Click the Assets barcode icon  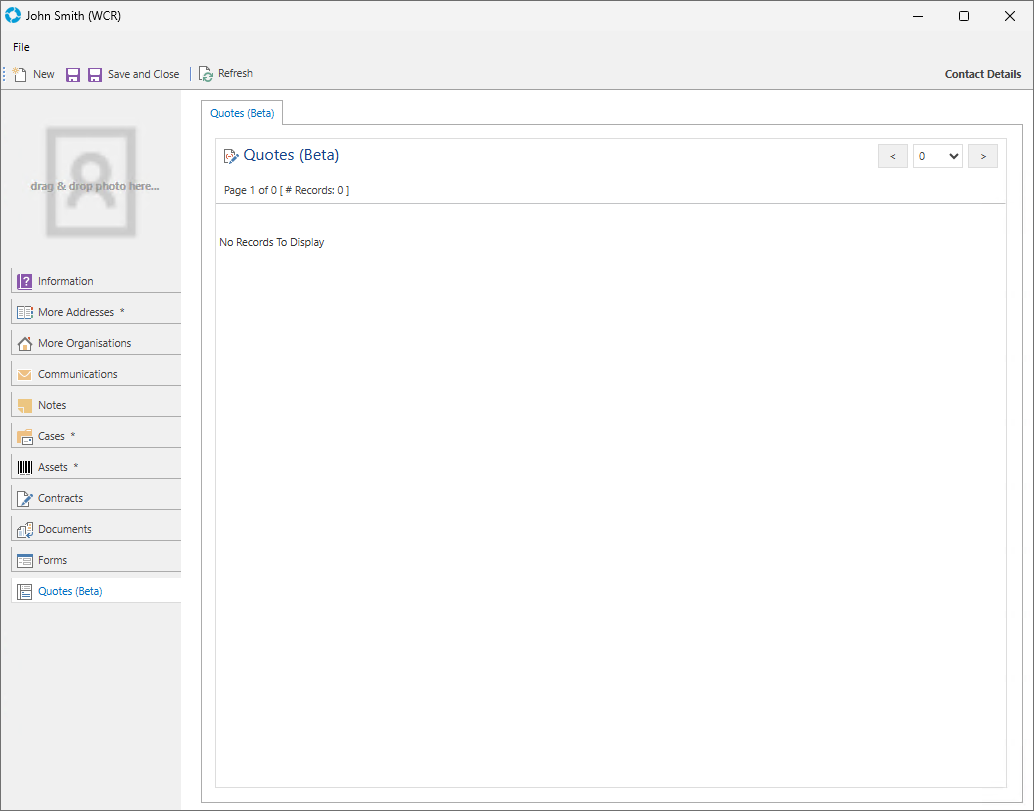pos(25,467)
